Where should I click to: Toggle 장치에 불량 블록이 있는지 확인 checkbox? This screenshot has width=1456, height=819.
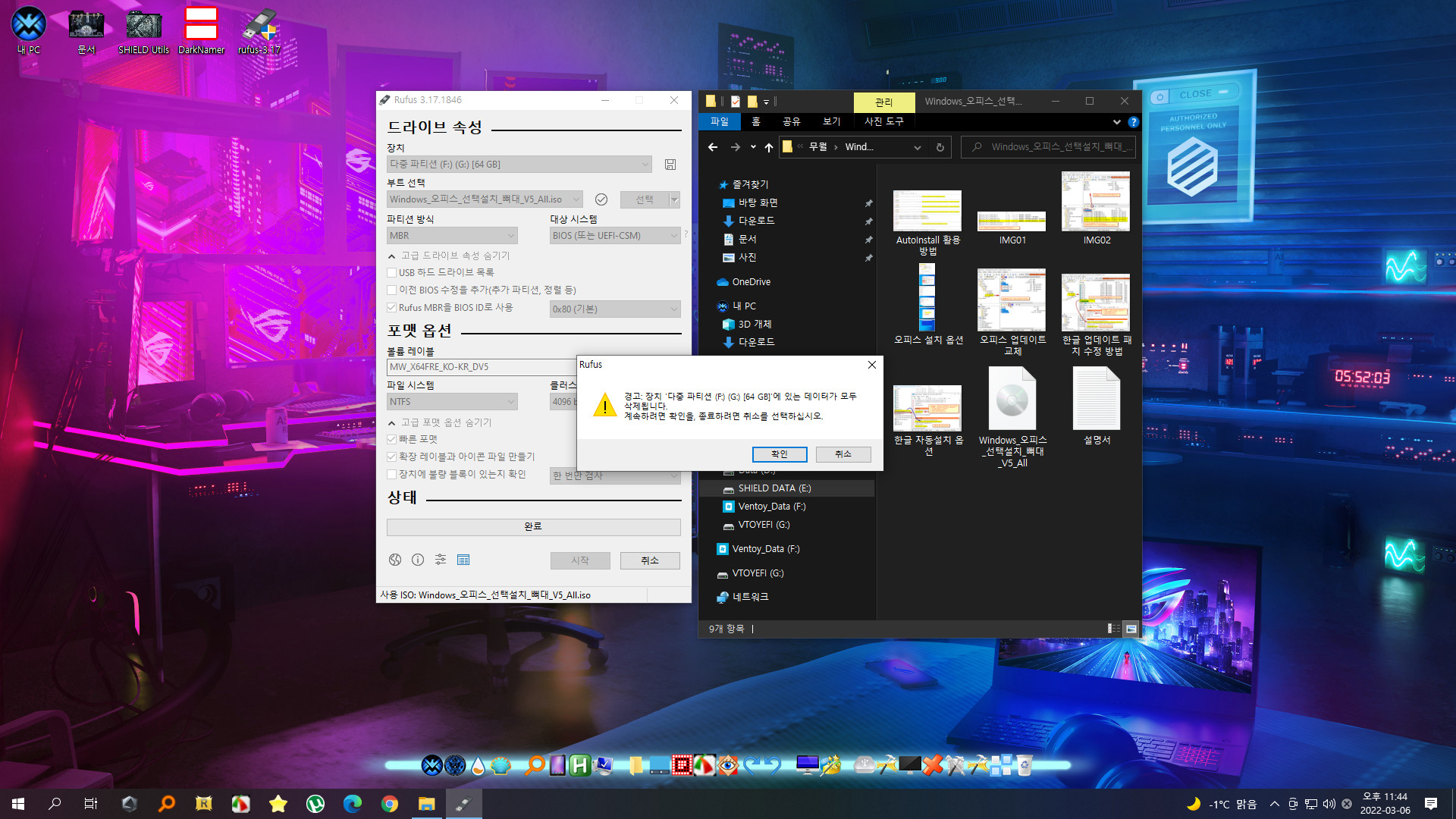[x=392, y=474]
